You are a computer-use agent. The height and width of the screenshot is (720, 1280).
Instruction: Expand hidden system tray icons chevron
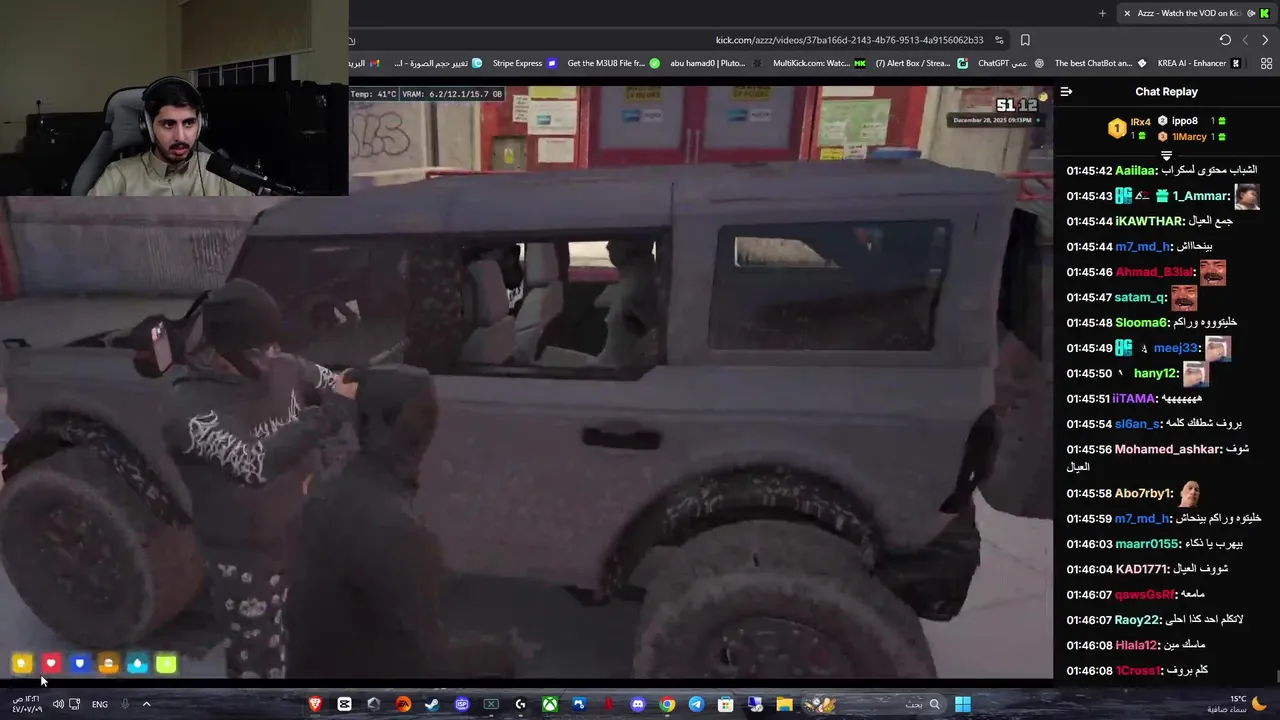(146, 704)
